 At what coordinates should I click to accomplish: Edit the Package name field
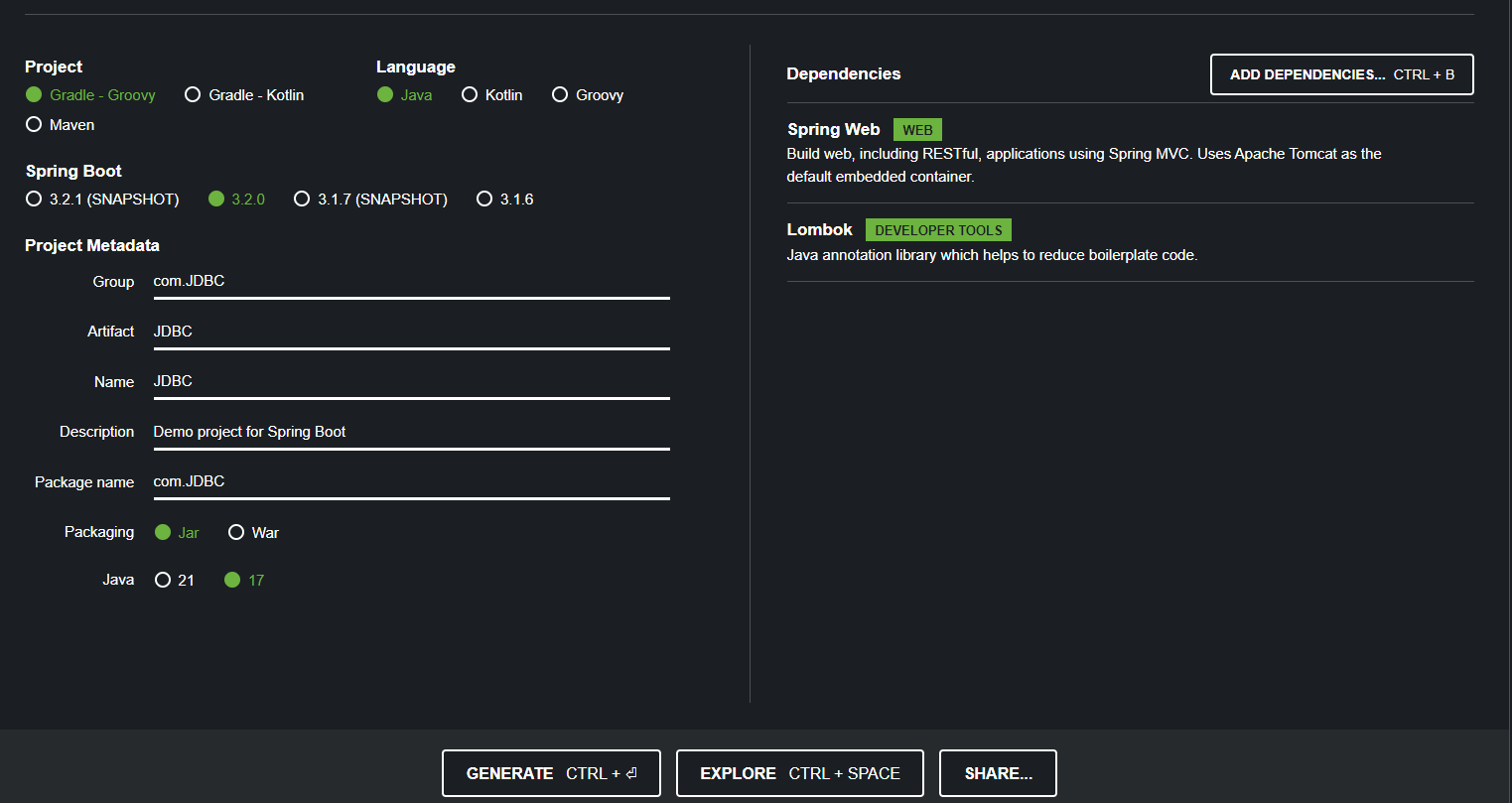coord(411,482)
